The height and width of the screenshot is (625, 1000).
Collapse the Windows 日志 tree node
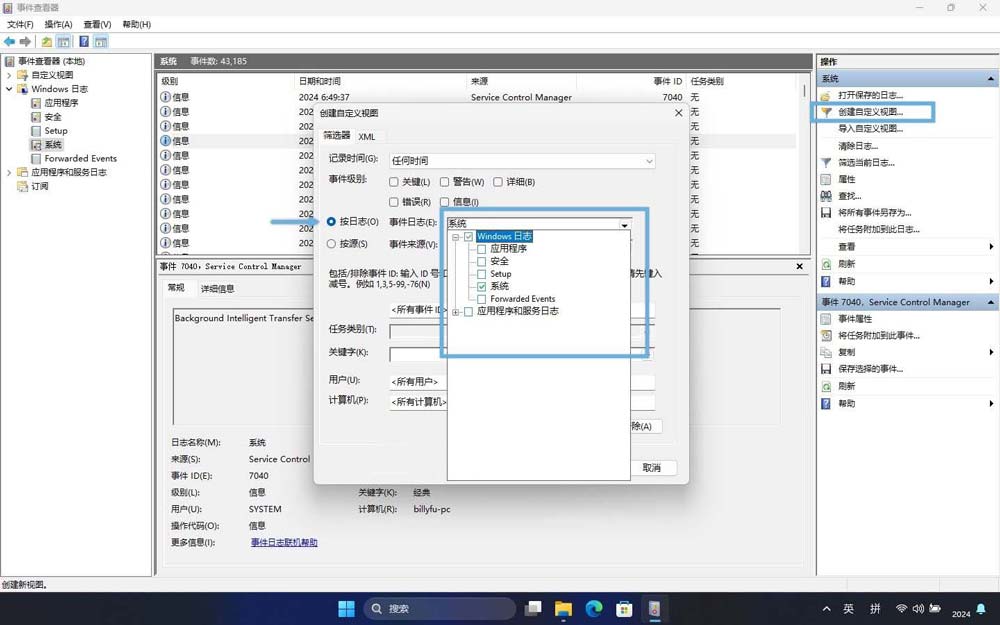(454, 236)
